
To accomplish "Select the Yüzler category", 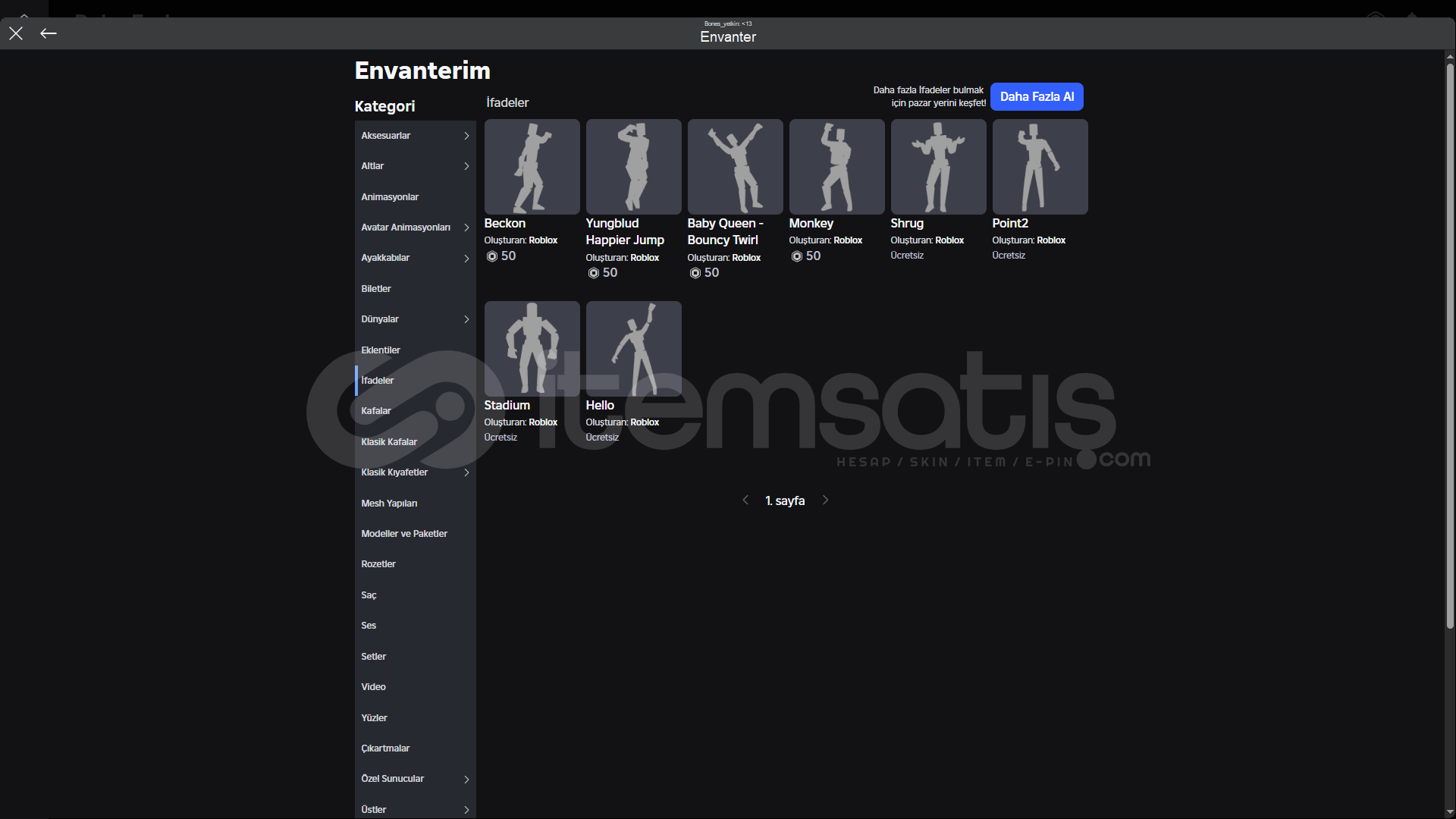I will 416,718.
